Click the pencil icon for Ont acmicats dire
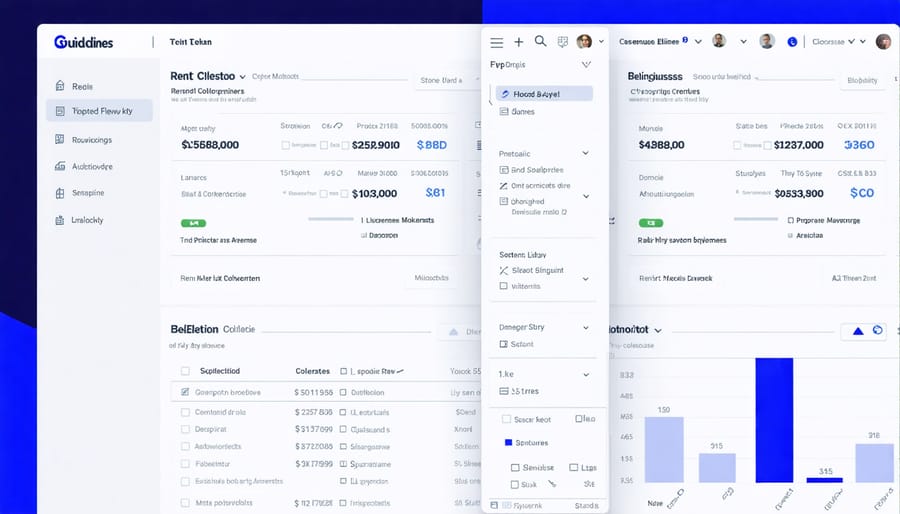 point(503,186)
